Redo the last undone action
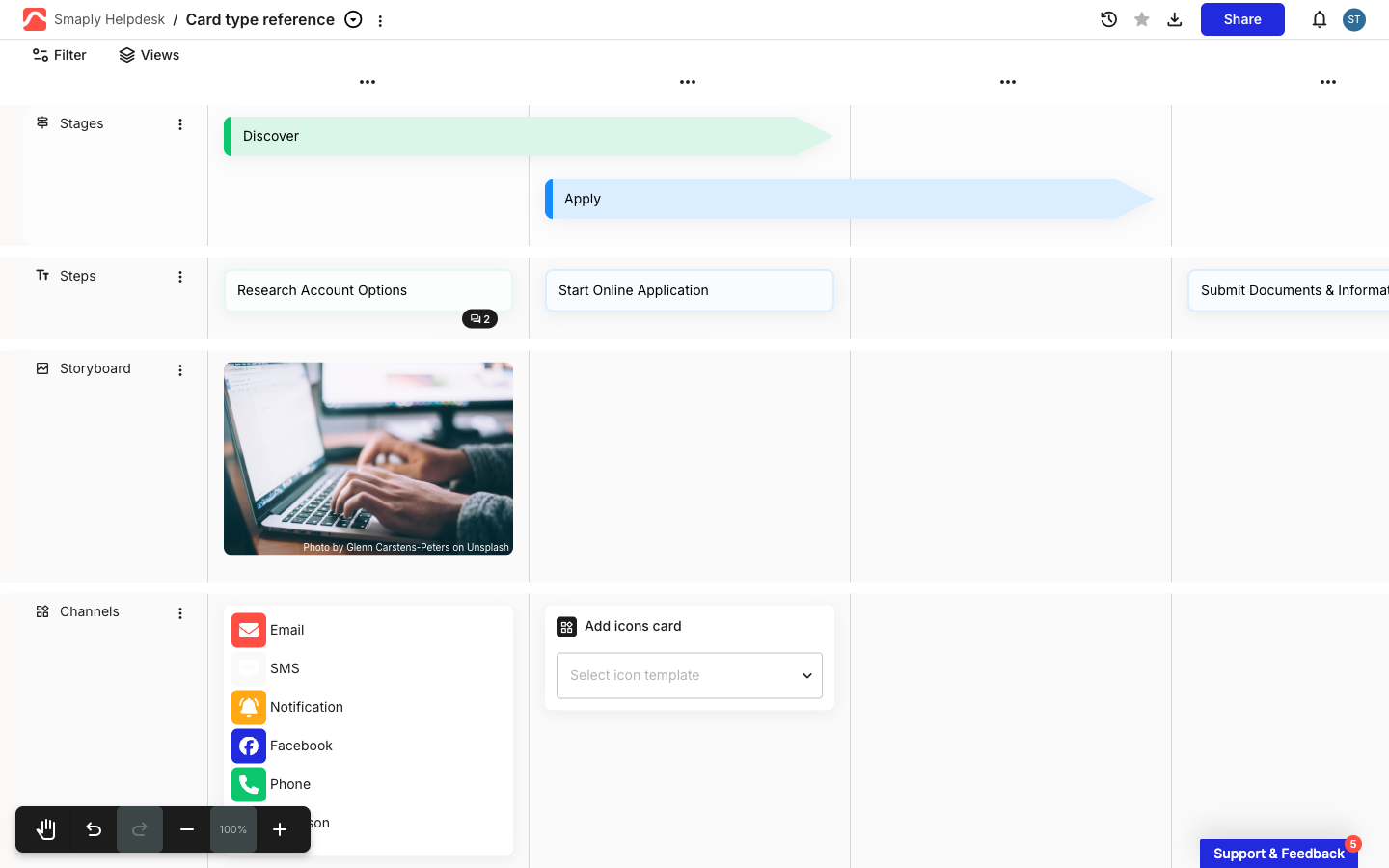This screenshot has height=868, width=1389. click(140, 829)
